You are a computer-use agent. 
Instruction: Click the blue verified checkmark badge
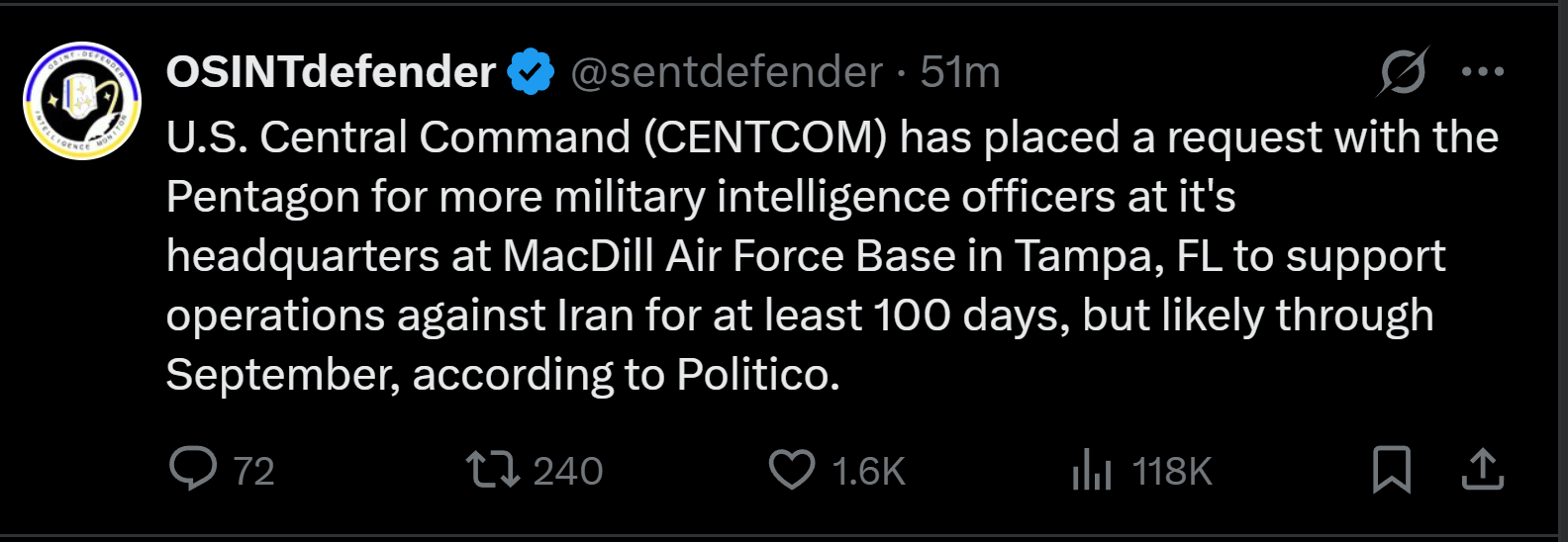pos(532,72)
